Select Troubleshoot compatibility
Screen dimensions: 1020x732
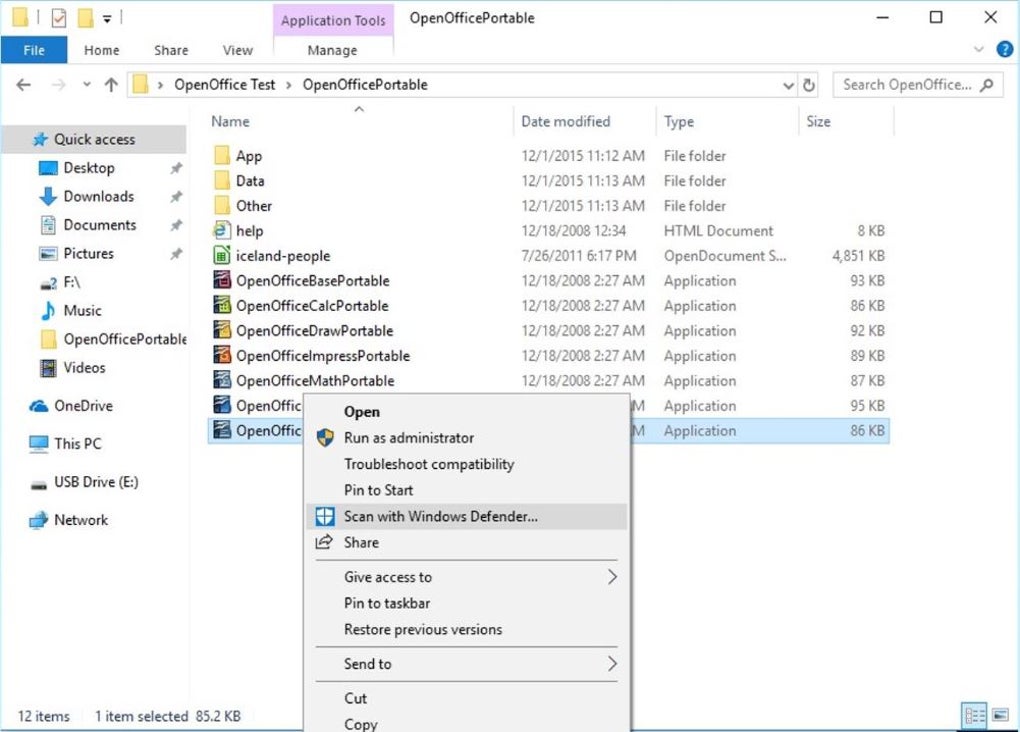(466, 464)
